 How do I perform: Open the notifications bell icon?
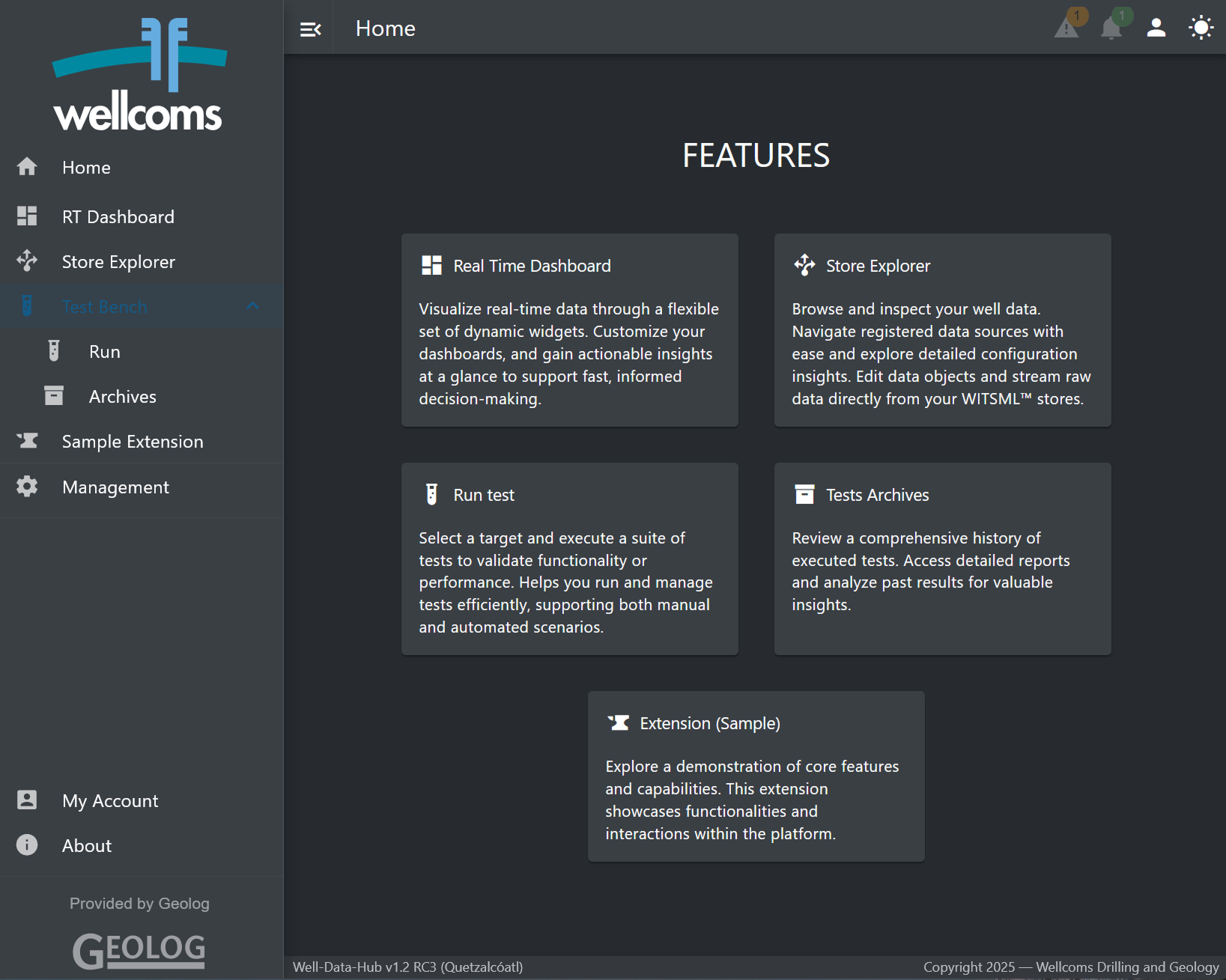[x=1111, y=28]
